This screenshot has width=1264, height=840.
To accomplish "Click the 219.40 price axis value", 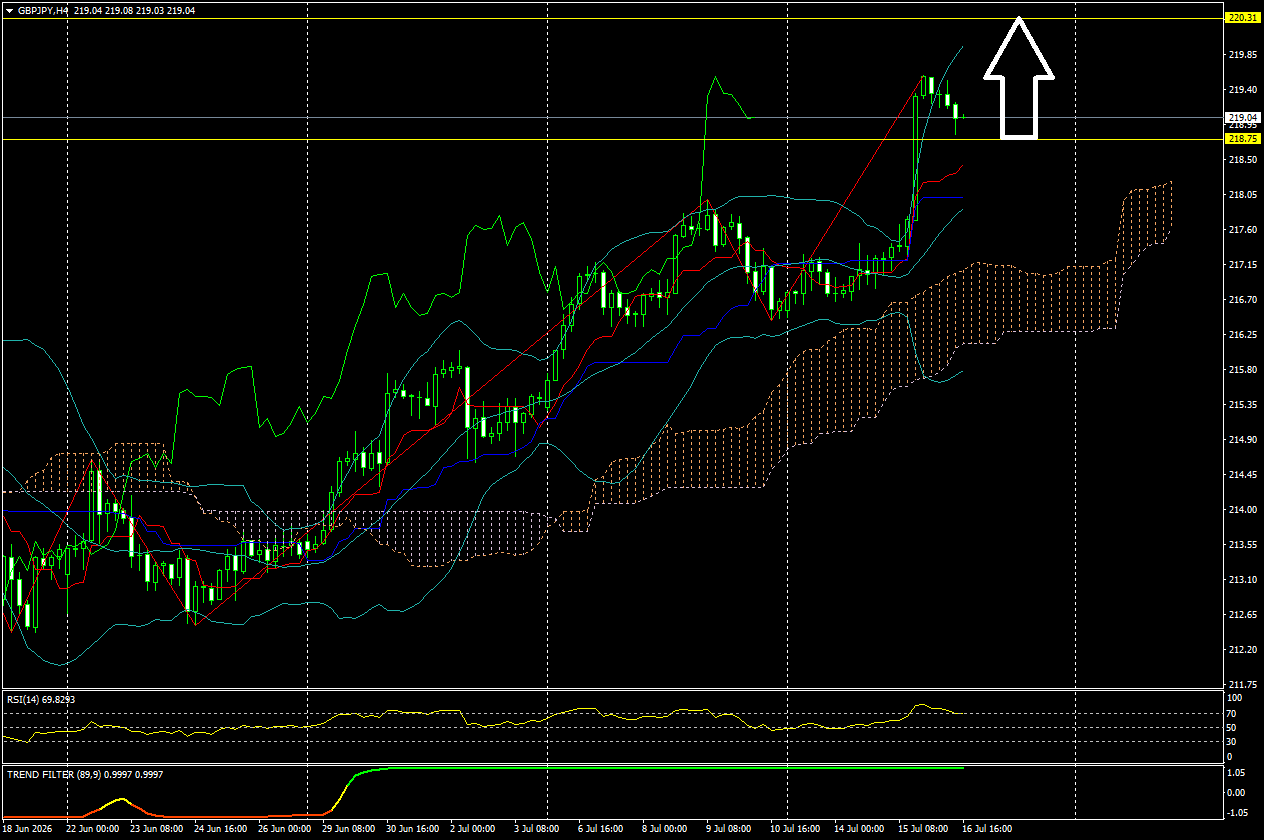I will click(1242, 90).
